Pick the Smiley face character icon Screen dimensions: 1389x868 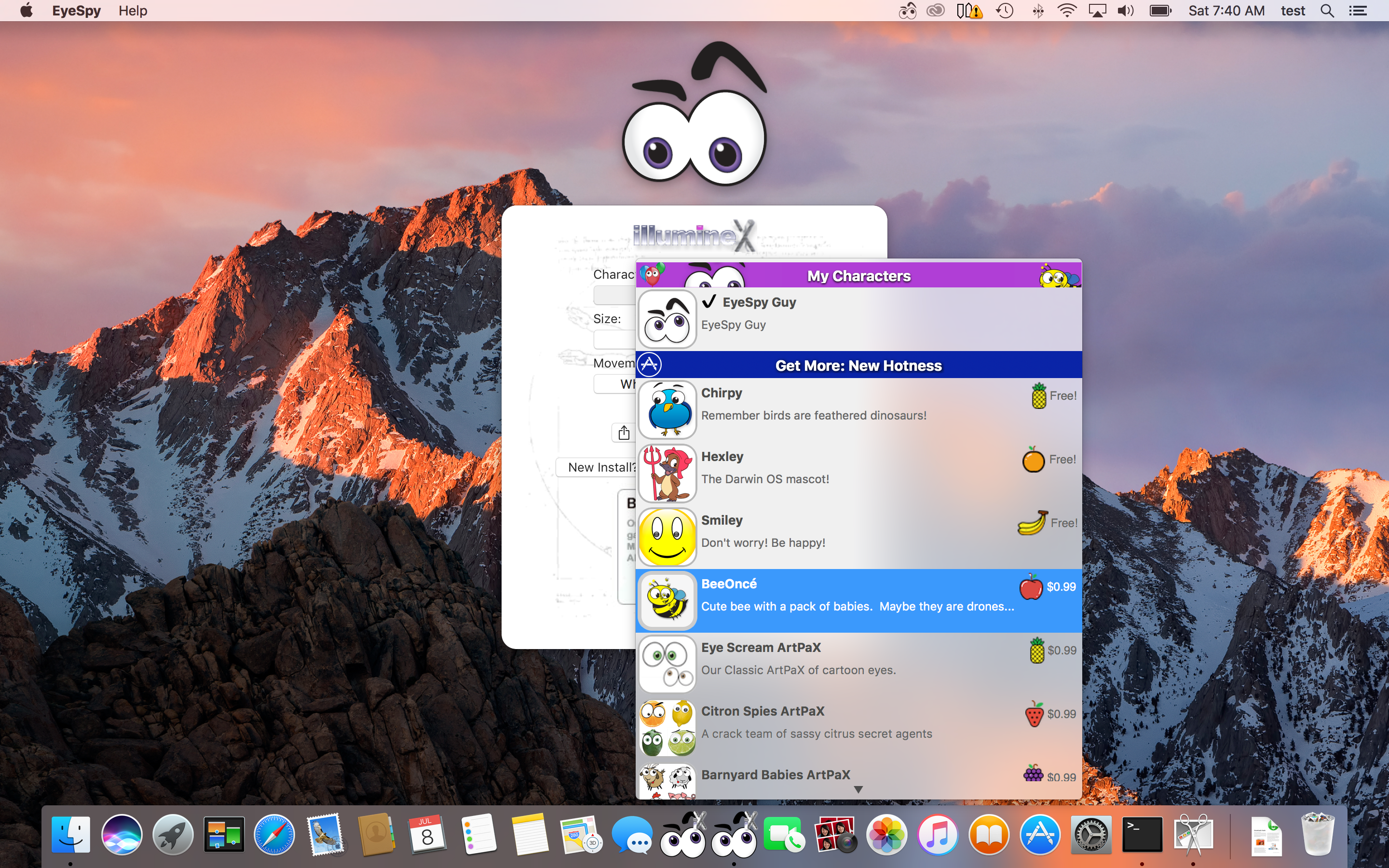click(667, 537)
